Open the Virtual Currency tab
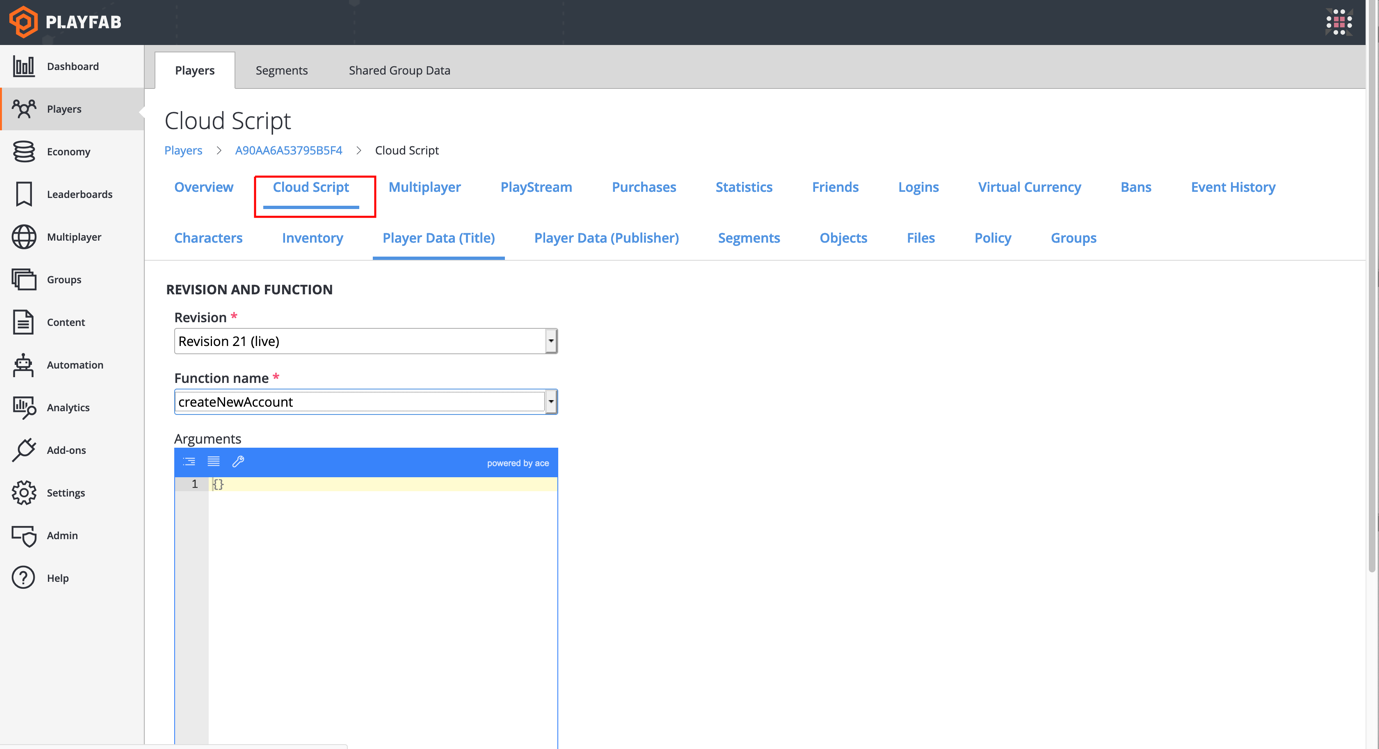1379x749 pixels. pyautogui.click(x=1030, y=187)
